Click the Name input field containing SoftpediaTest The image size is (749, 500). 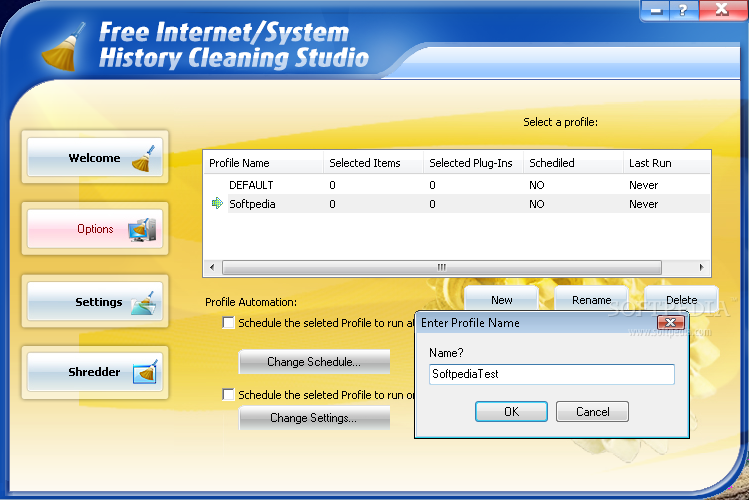click(552, 374)
